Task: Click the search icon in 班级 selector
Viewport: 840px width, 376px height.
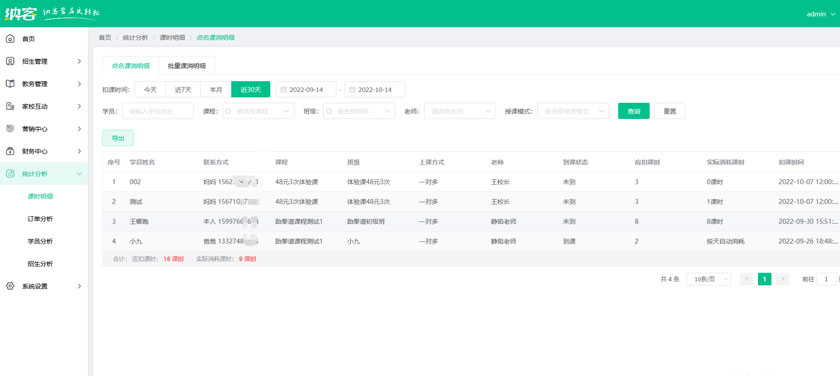Action: [329, 111]
